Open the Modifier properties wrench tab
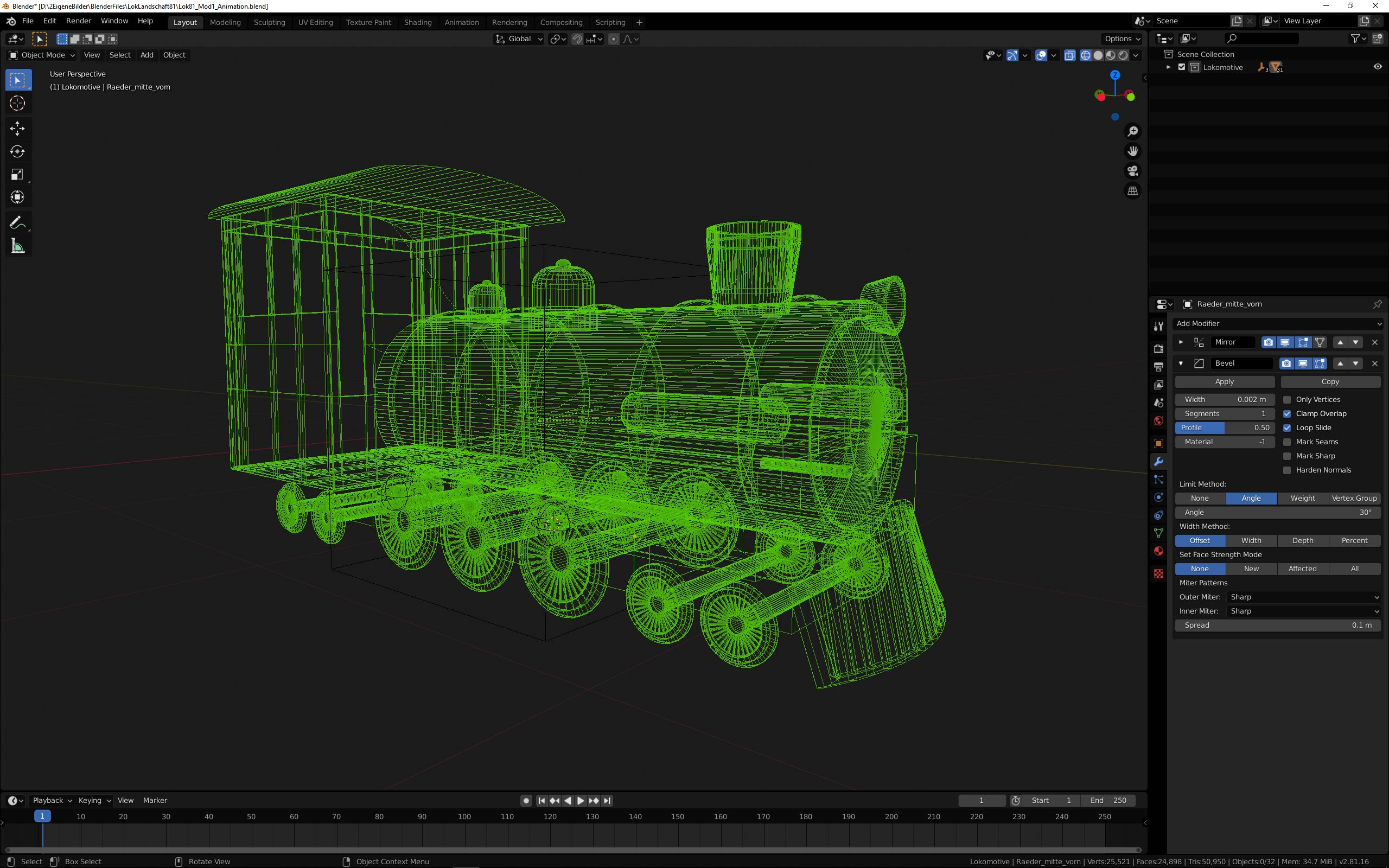Viewport: 1389px width, 868px height. [x=1158, y=462]
